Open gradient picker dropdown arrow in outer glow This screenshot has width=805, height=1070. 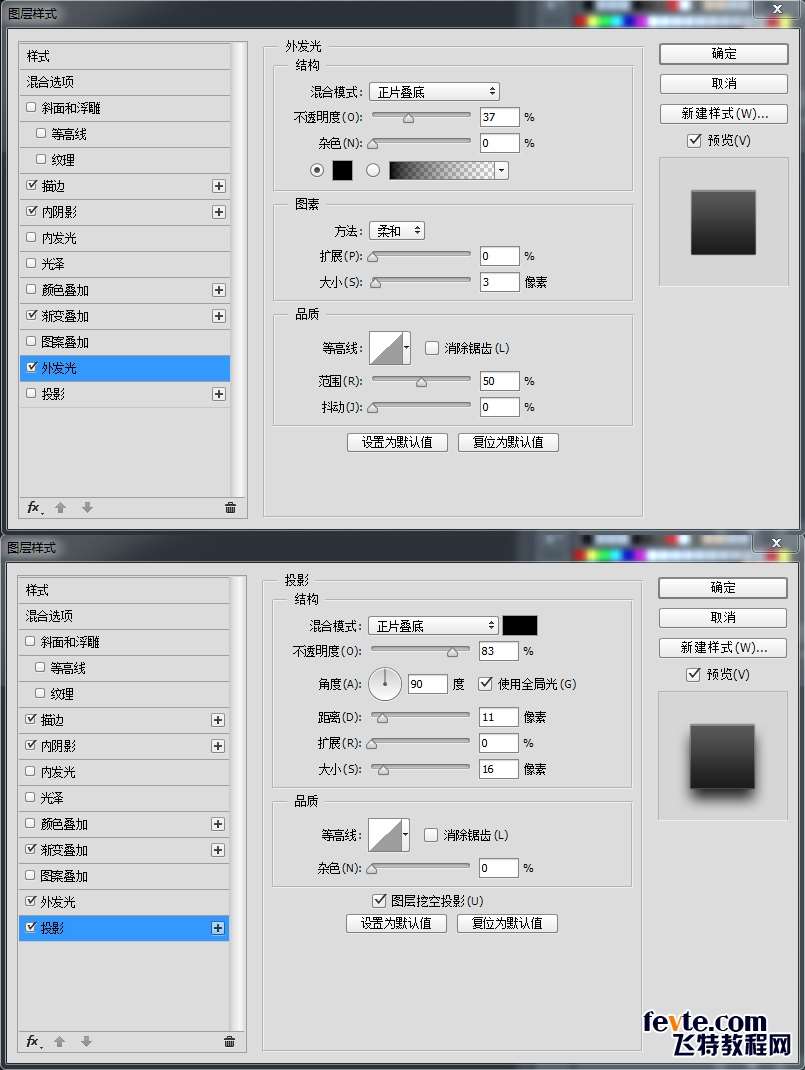click(x=502, y=170)
